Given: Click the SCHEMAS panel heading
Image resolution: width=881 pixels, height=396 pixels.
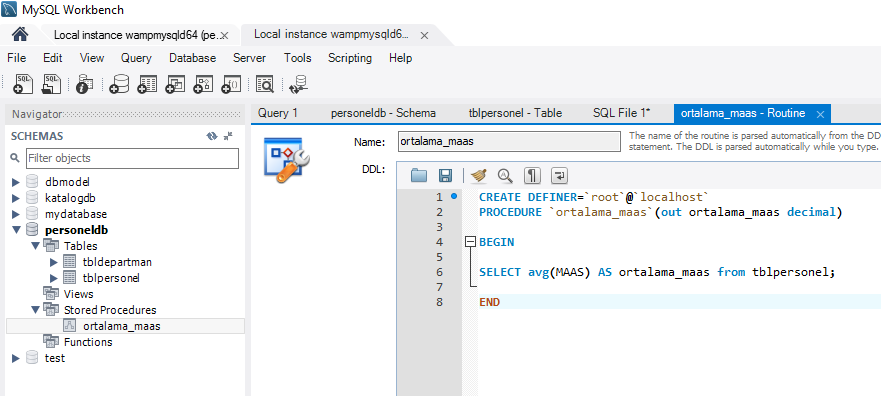Looking at the screenshot, I should 37,136.
